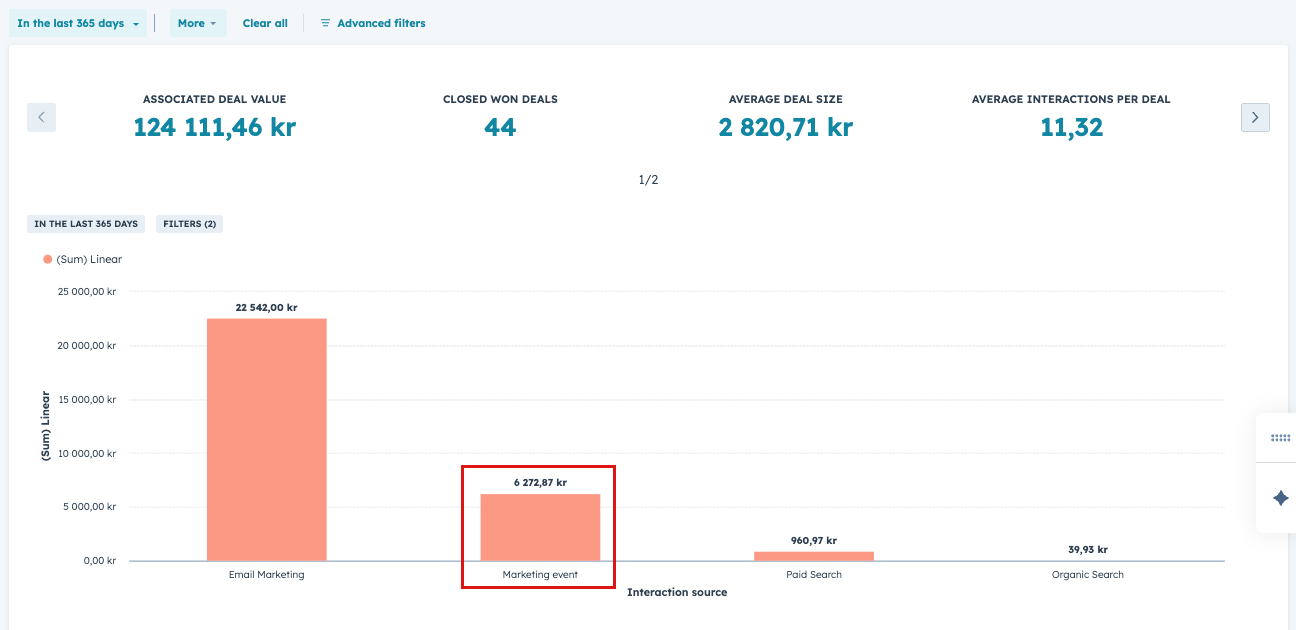Click the FILTERS (2) chip
This screenshot has width=1296, height=630.
(188, 224)
